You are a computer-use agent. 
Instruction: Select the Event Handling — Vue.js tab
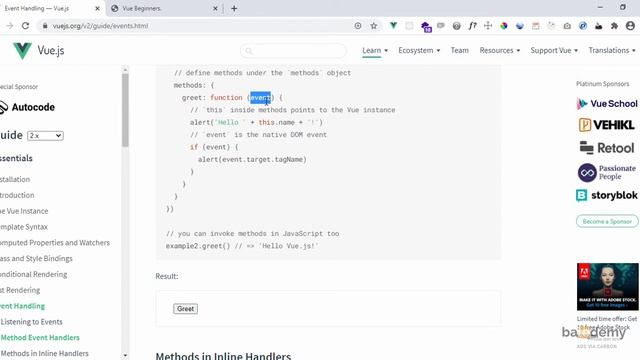tap(49, 8)
